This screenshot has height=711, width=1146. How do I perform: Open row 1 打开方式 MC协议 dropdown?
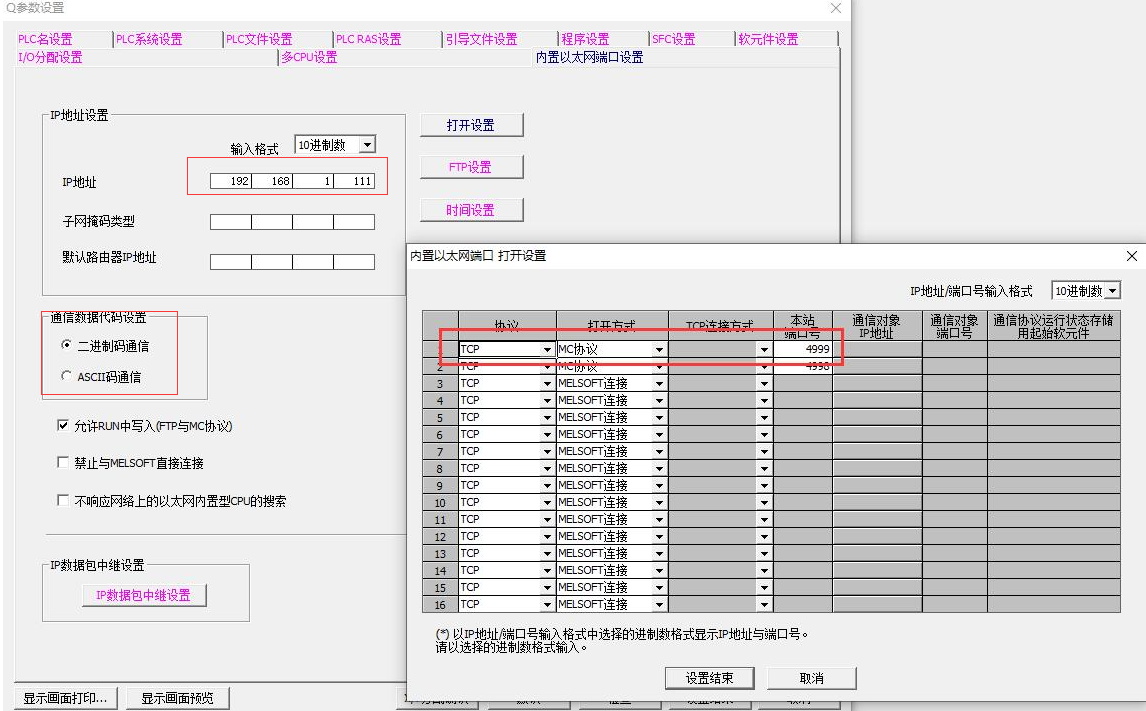(x=659, y=350)
